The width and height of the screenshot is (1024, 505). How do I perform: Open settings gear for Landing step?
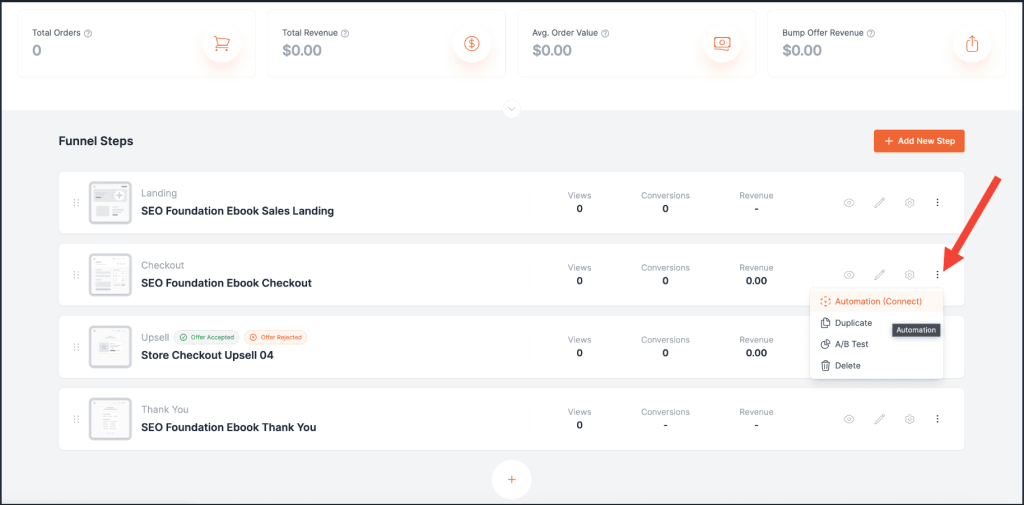pyautogui.click(x=910, y=203)
